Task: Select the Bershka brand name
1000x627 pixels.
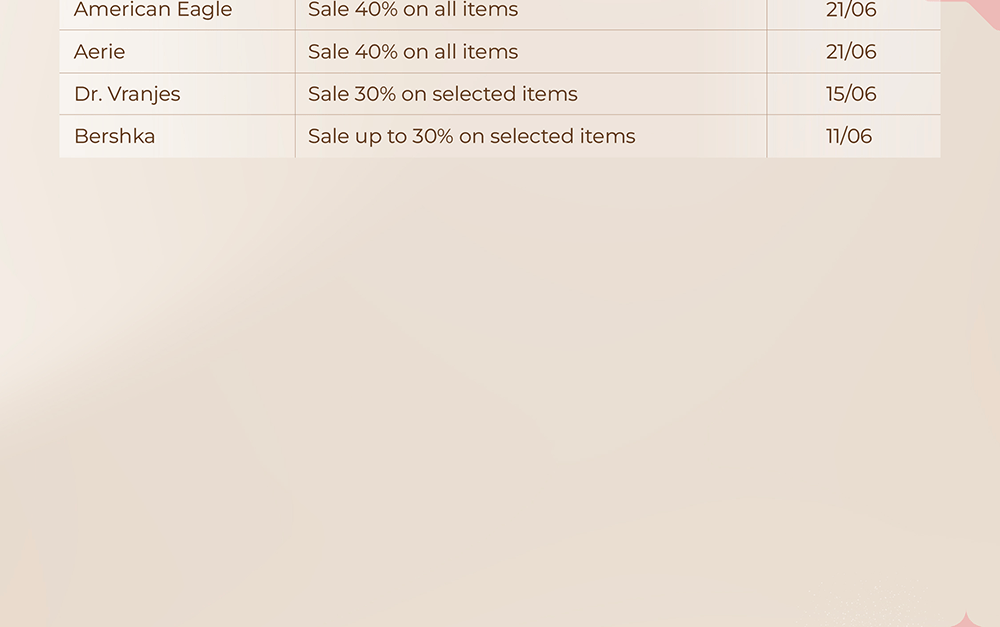Action: click(x=115, y=136)
